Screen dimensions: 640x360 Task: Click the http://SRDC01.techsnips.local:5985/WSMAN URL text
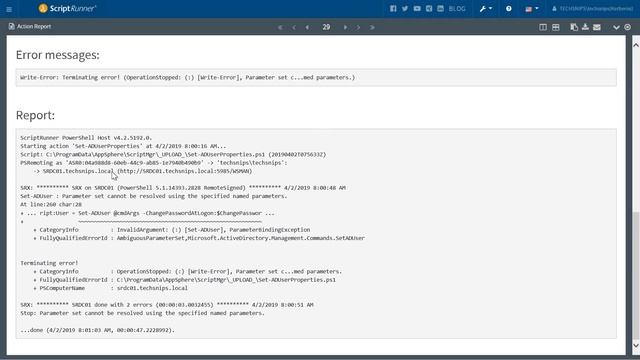185,171
